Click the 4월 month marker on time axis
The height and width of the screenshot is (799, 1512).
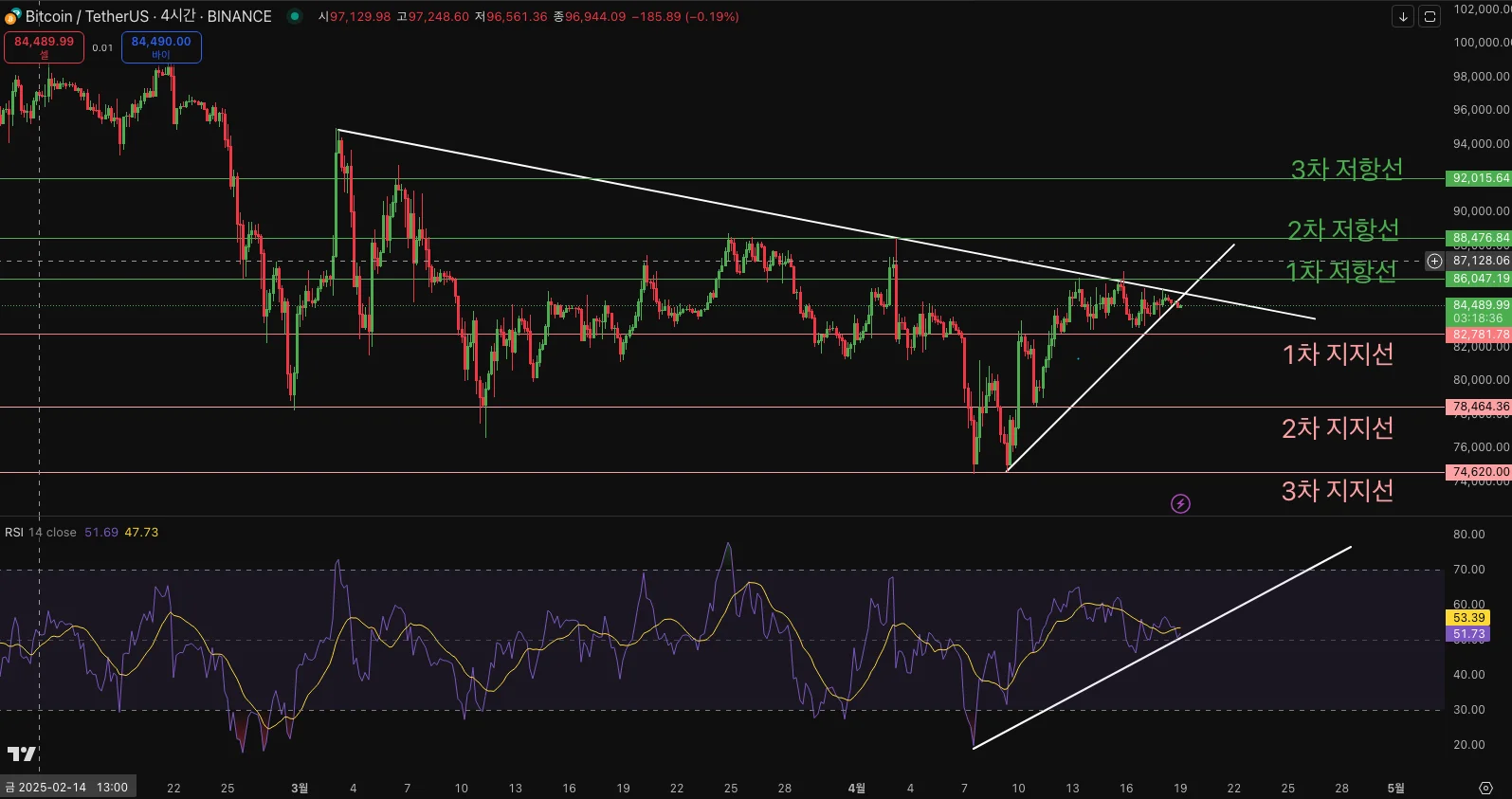tap(856, 788)
